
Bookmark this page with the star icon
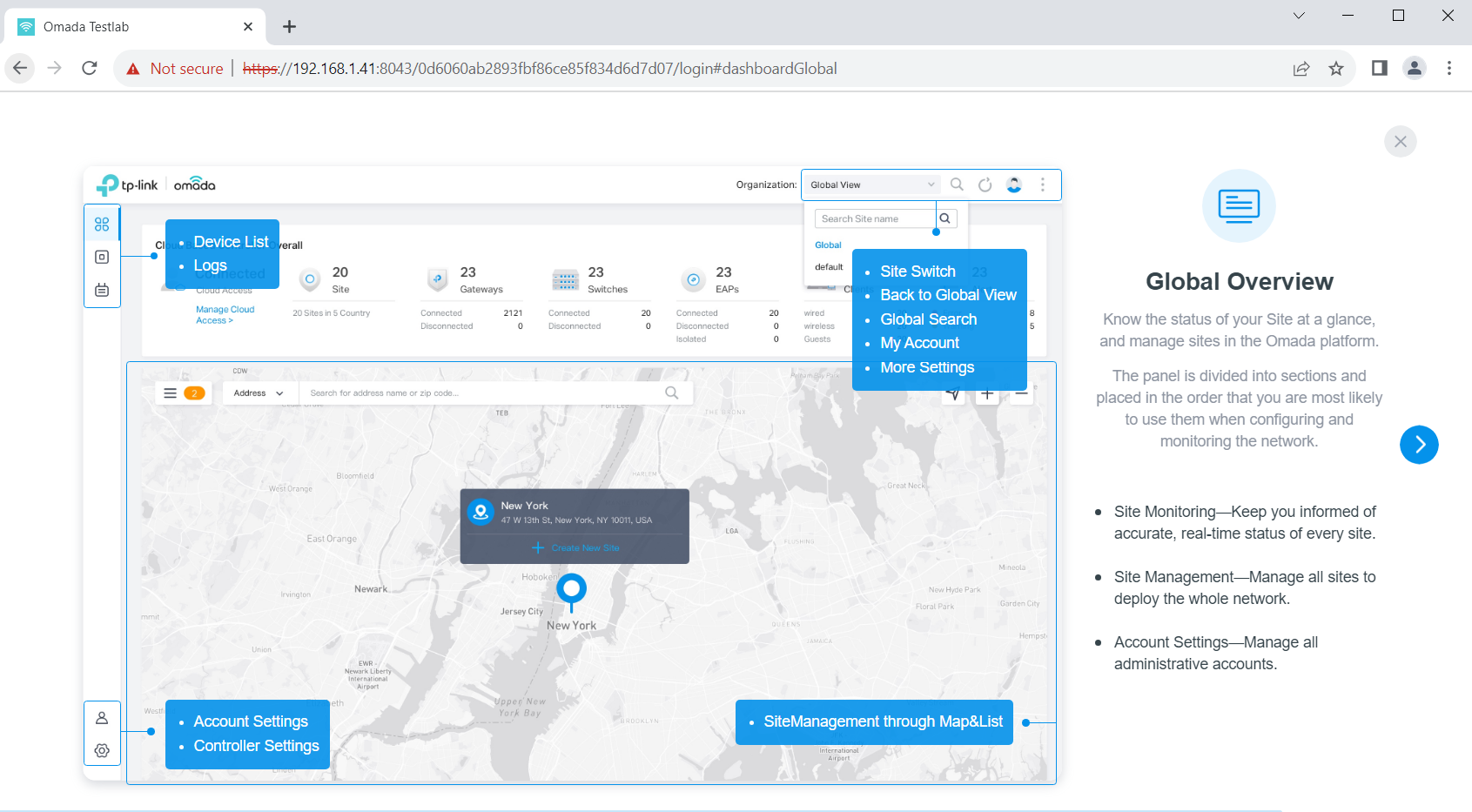pos(1336,69)
